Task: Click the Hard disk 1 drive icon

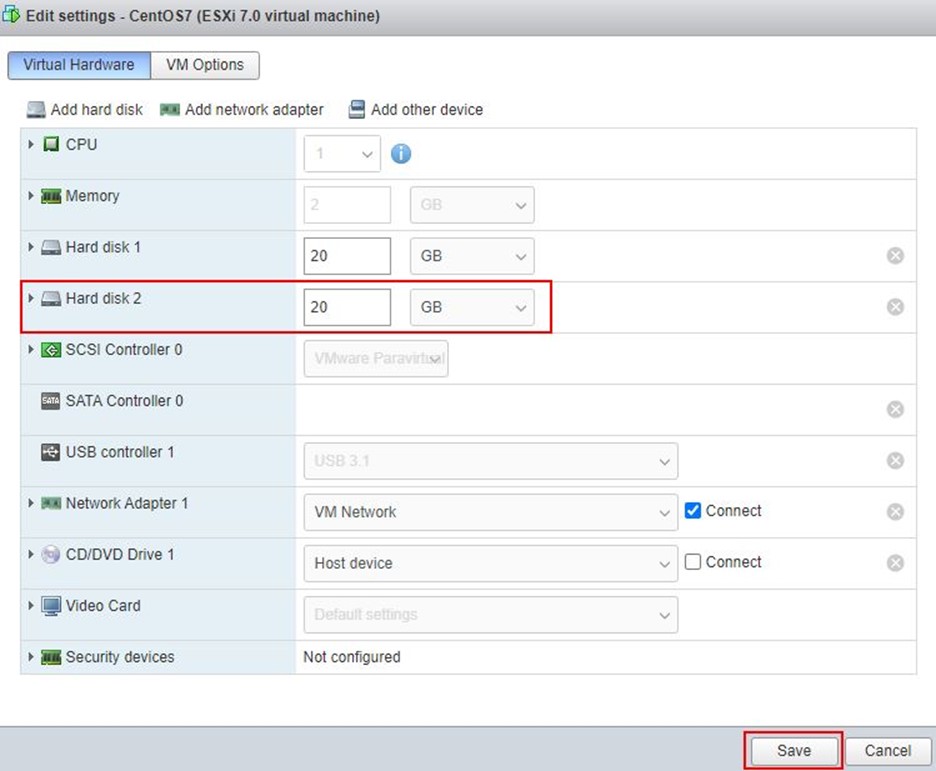Action: [x=51, y=247]
